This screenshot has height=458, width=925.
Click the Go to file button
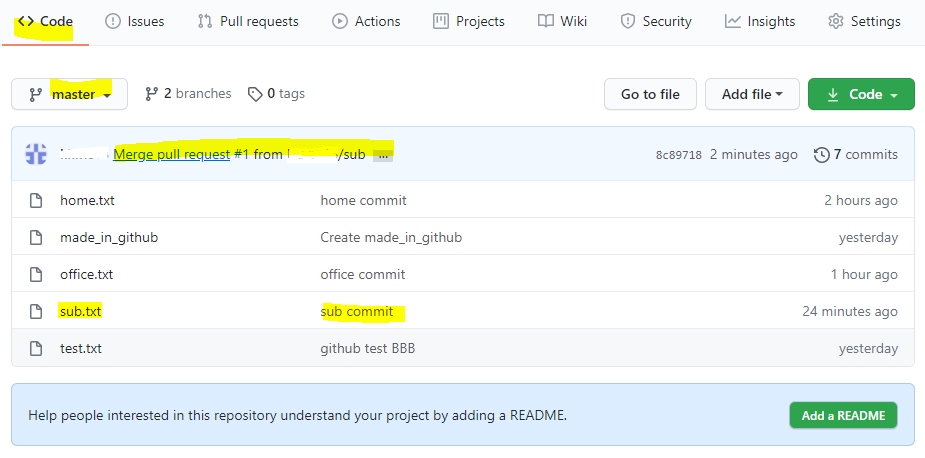click(650, 94)
